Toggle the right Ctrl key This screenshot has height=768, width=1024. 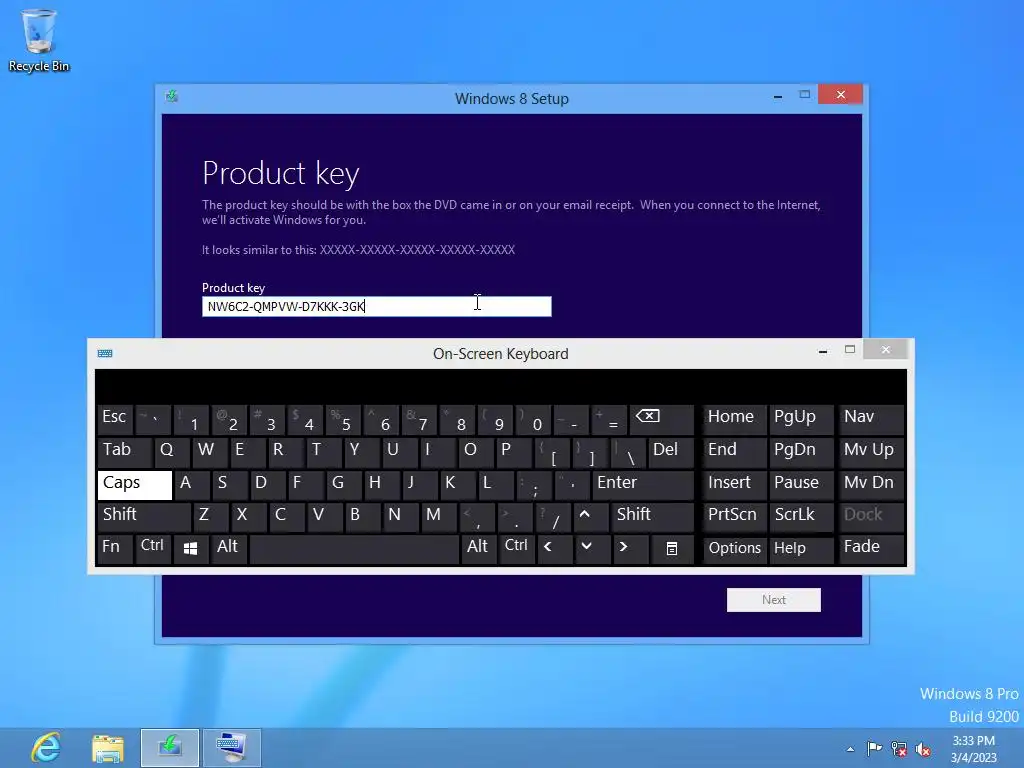tap(517, 549)
